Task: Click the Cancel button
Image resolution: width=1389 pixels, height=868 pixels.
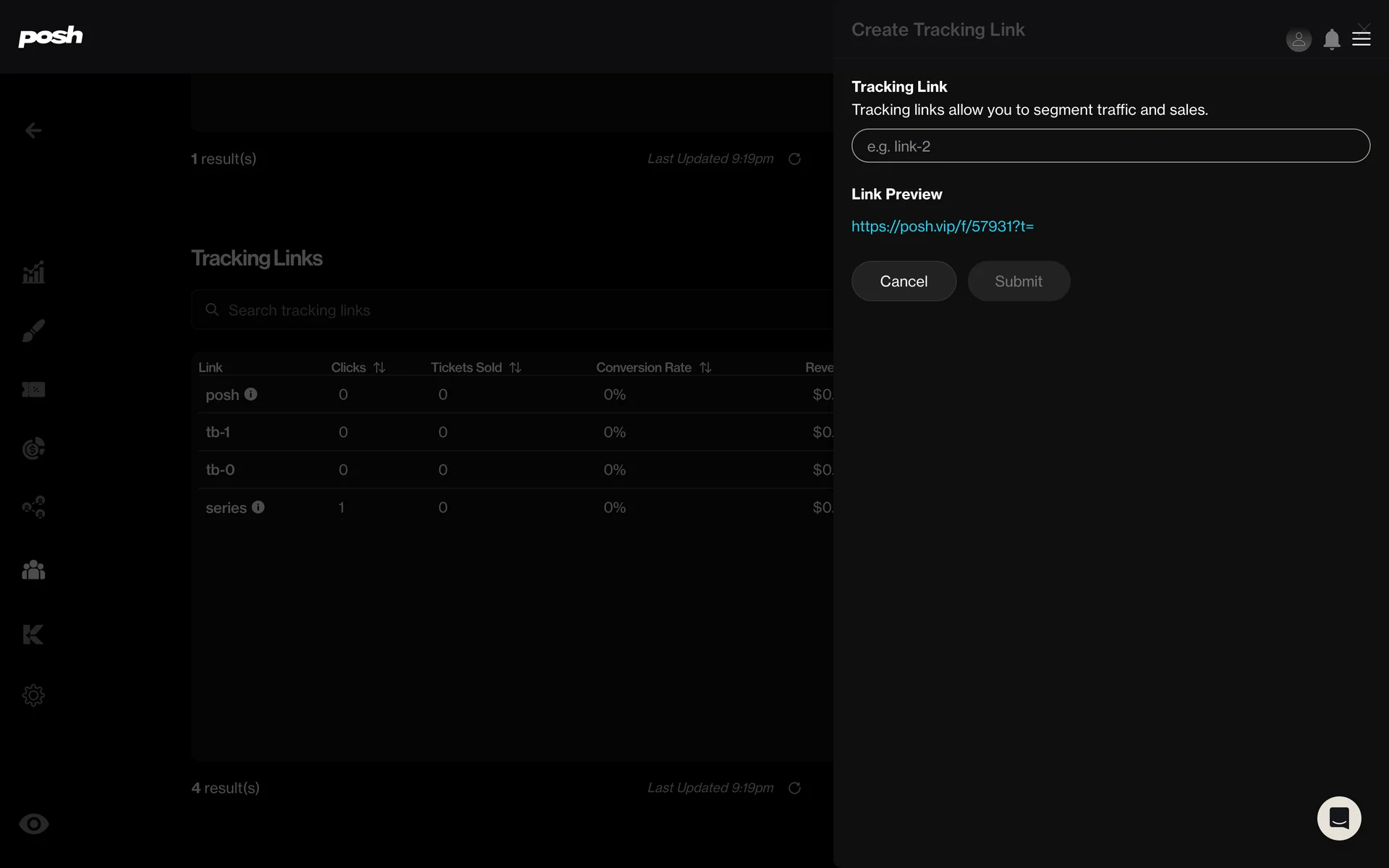Action: click(904, 281)
